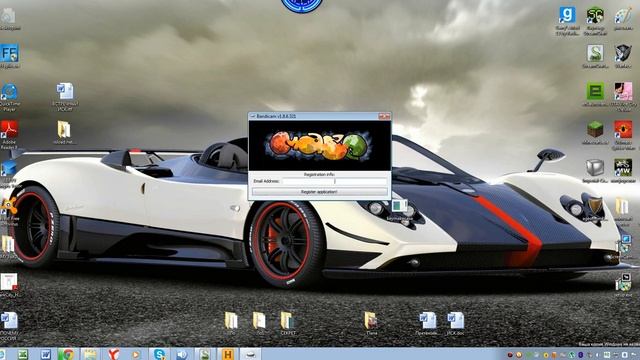Screen dimensions: 640x360
Task: Close the Bandicam keygen dialog
Action: [384, 116]
